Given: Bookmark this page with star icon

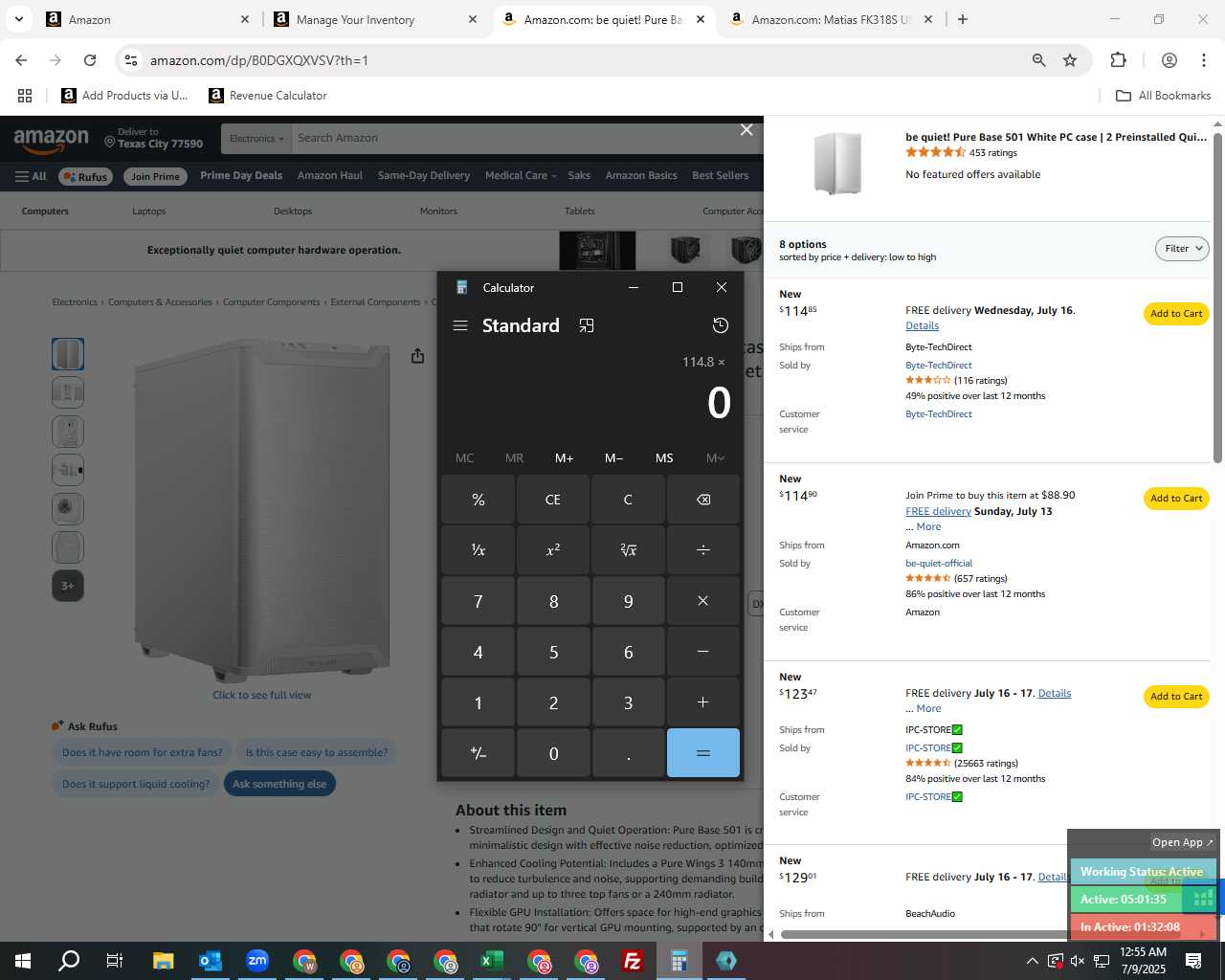Looking at the screenshot, I should point(1070,60).
